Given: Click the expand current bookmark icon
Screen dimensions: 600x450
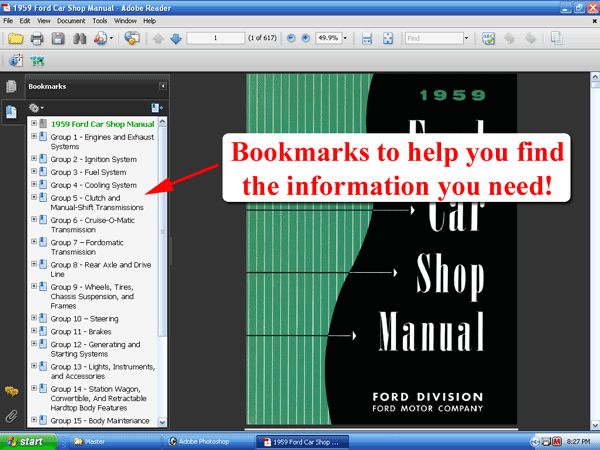Looking at the screenshot, I should (157, 108).
